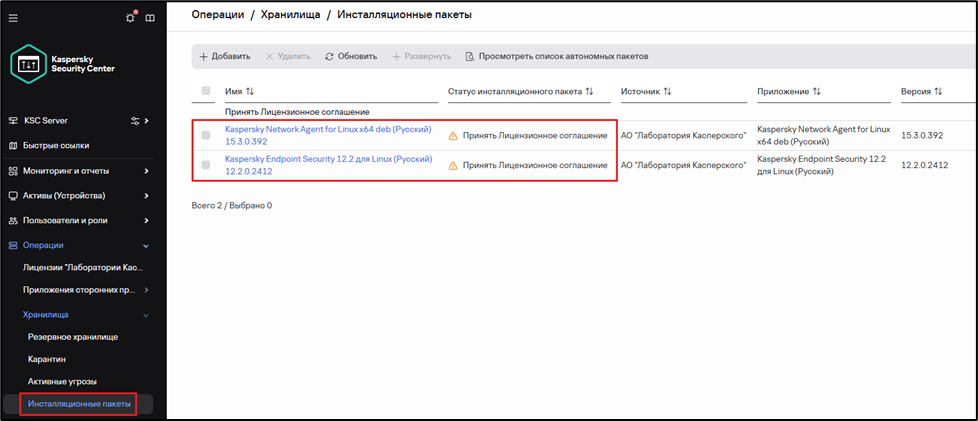Open the notifications bell icon
The image size is (978, 421).
[130, 18]
